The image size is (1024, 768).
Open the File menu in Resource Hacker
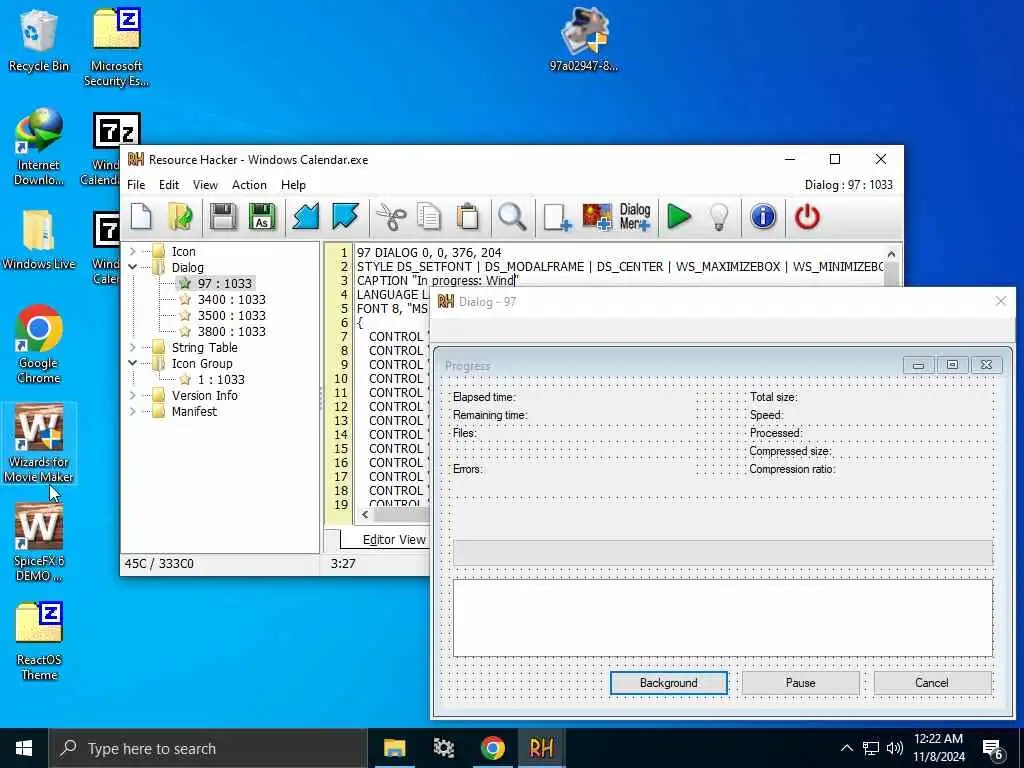click(136, 185)
